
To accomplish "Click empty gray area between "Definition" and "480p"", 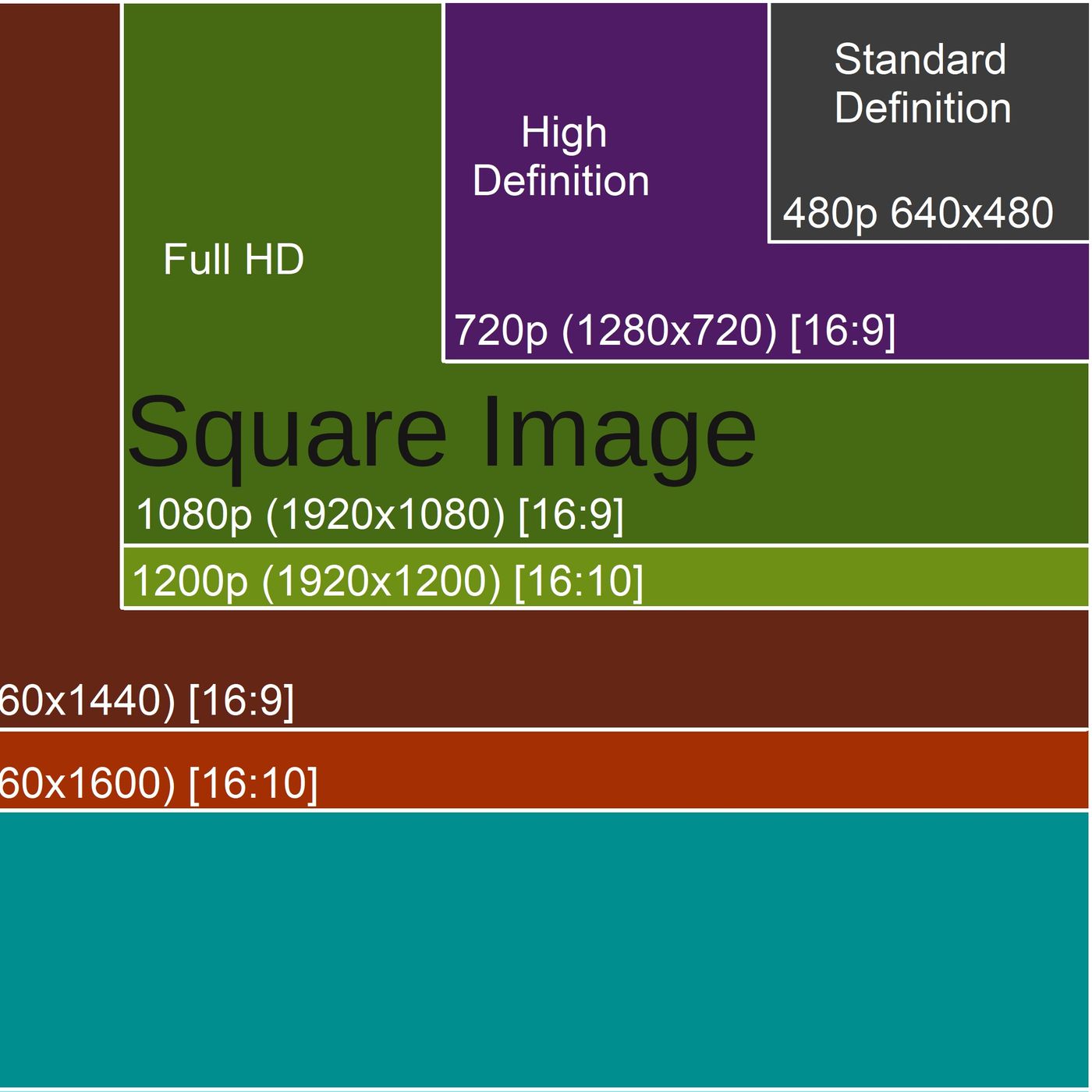I will point(928,160).
